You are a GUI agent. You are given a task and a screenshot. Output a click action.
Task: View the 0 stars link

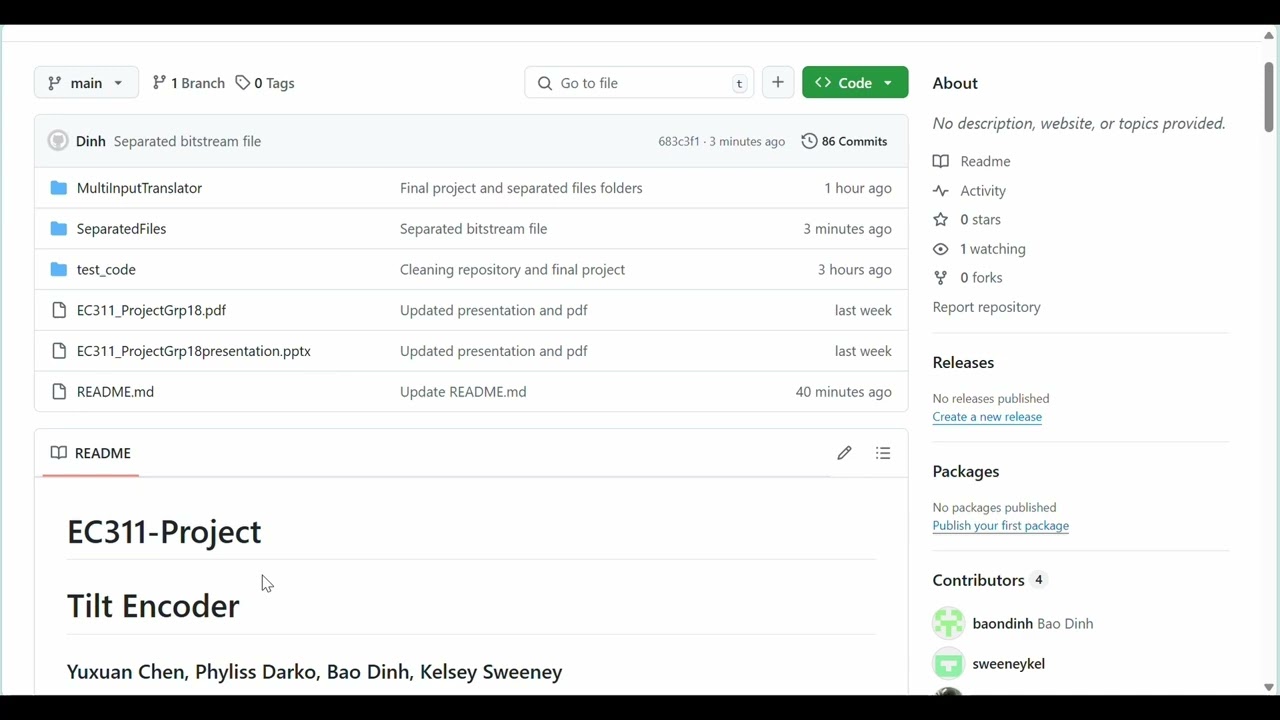point(967,220)
